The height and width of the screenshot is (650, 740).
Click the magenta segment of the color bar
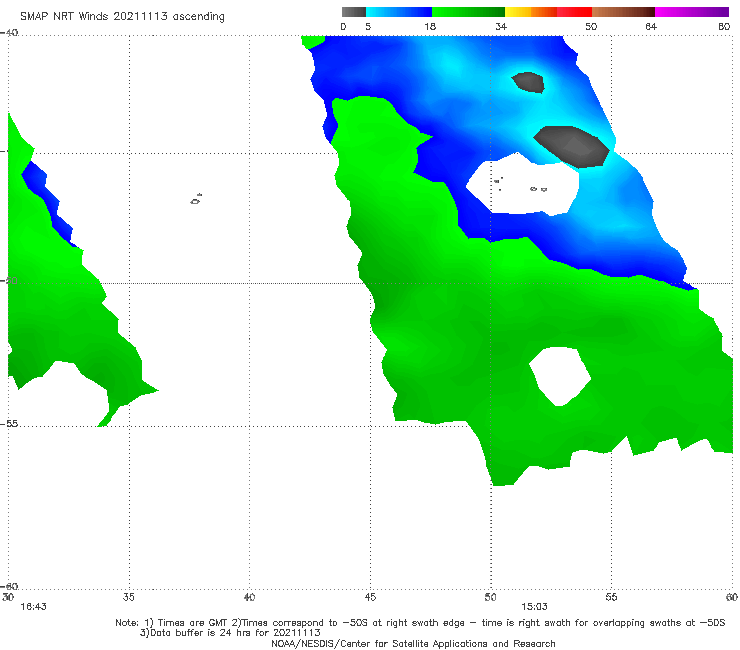click(x=692, y=12)
